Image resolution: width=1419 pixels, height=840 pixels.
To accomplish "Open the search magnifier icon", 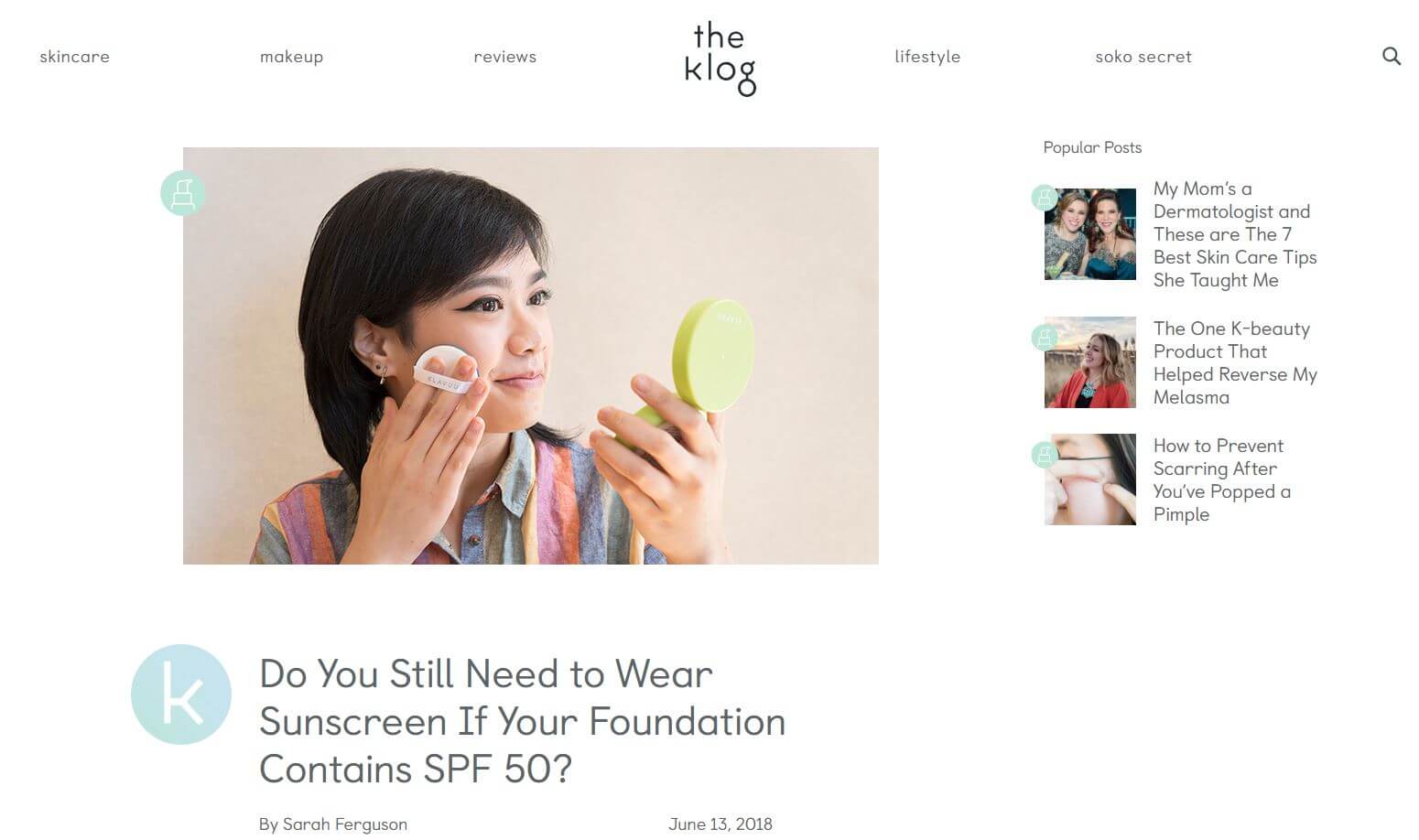I will point(1391,57).
